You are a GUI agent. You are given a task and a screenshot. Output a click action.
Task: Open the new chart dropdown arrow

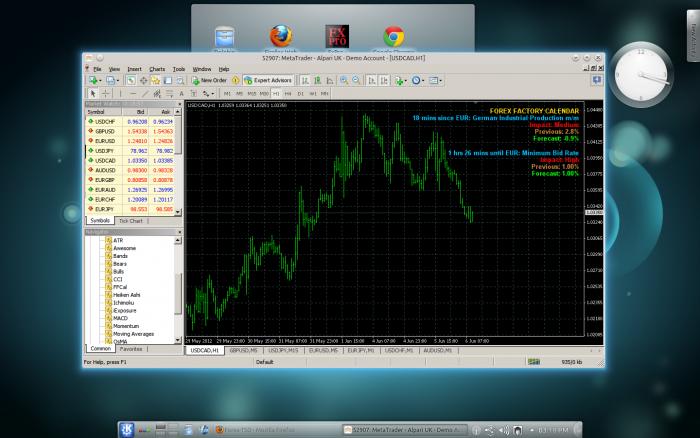click(x=100, y=81)
